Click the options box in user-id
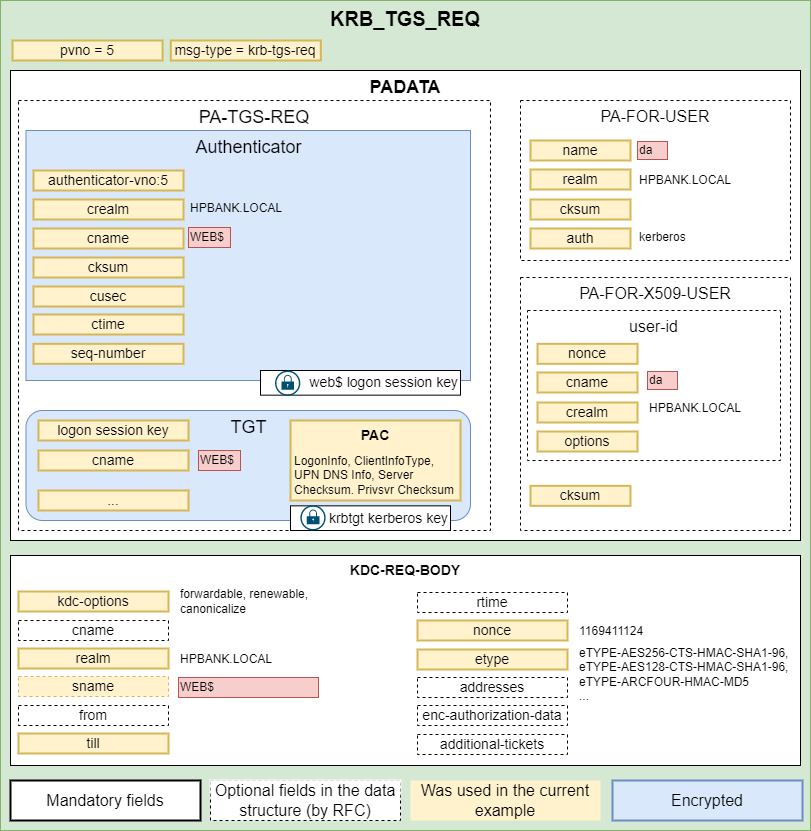 [x=587, y=441]
